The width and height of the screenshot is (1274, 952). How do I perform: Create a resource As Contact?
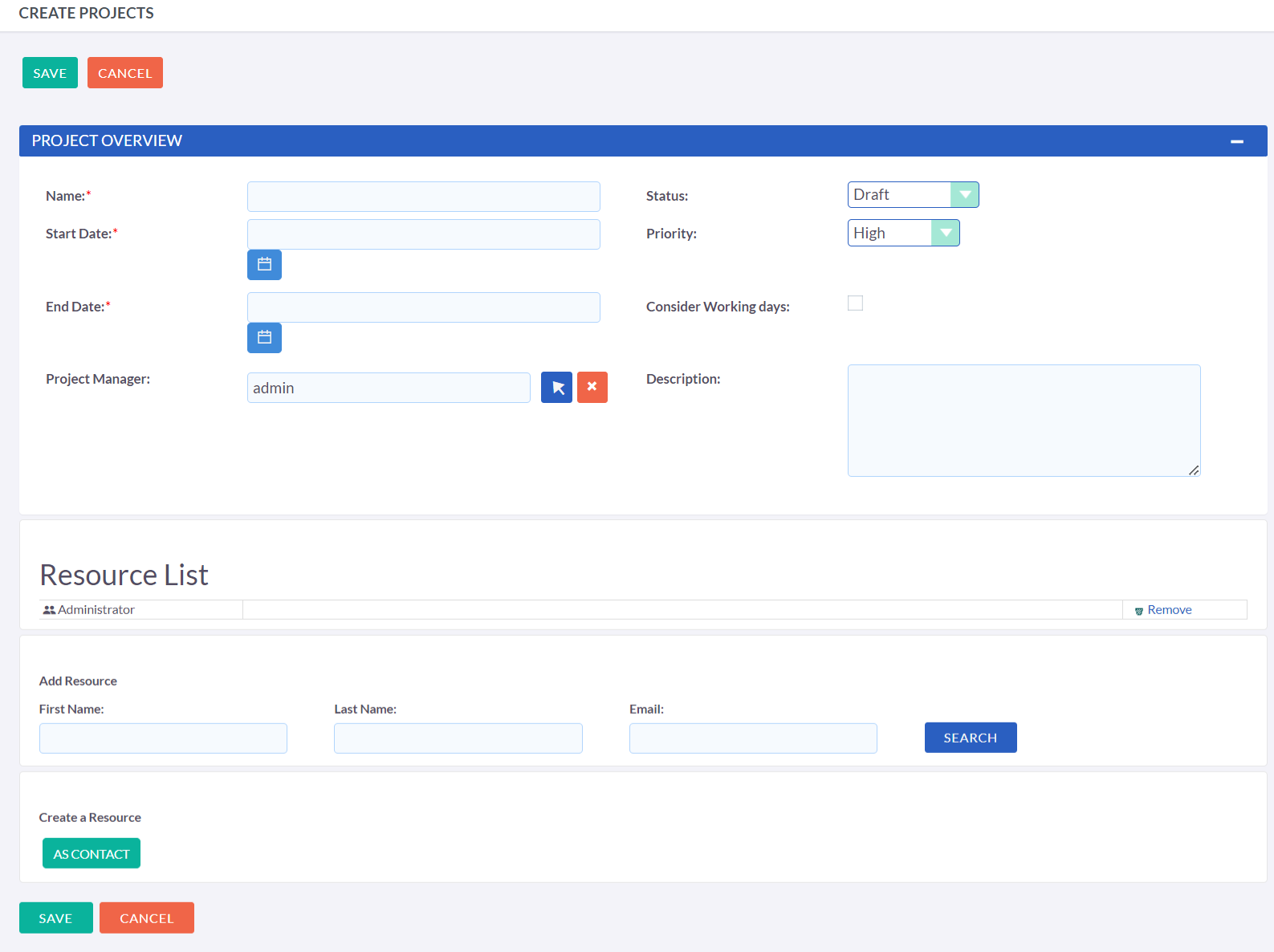[x=92, y=854]
